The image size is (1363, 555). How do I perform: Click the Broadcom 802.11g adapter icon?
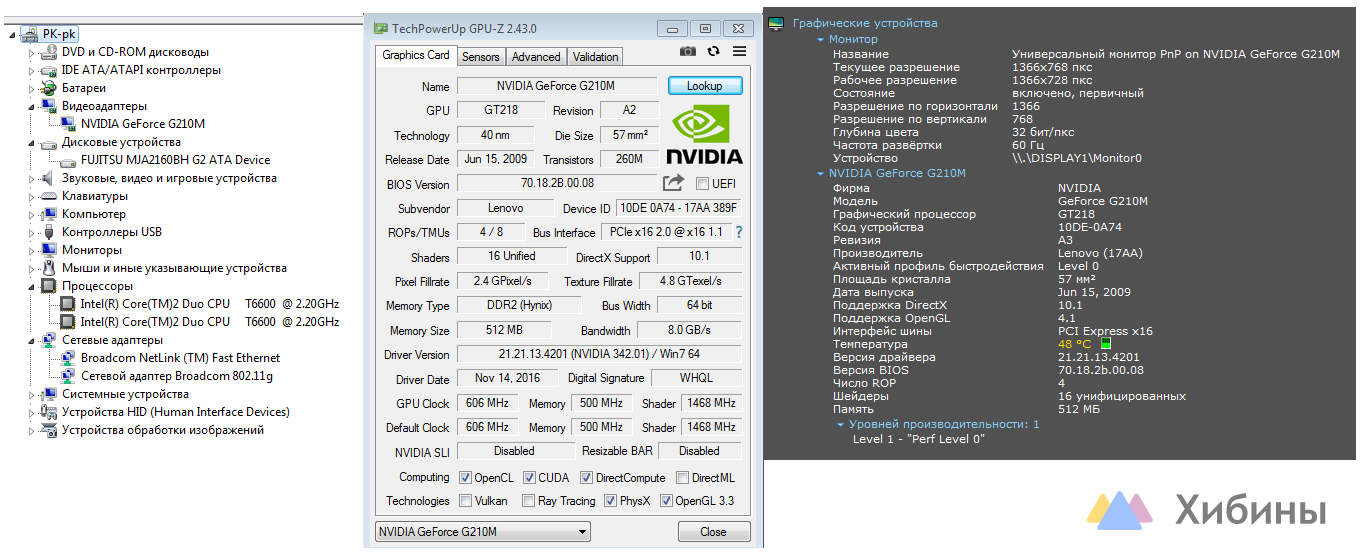tap(68, 376)
